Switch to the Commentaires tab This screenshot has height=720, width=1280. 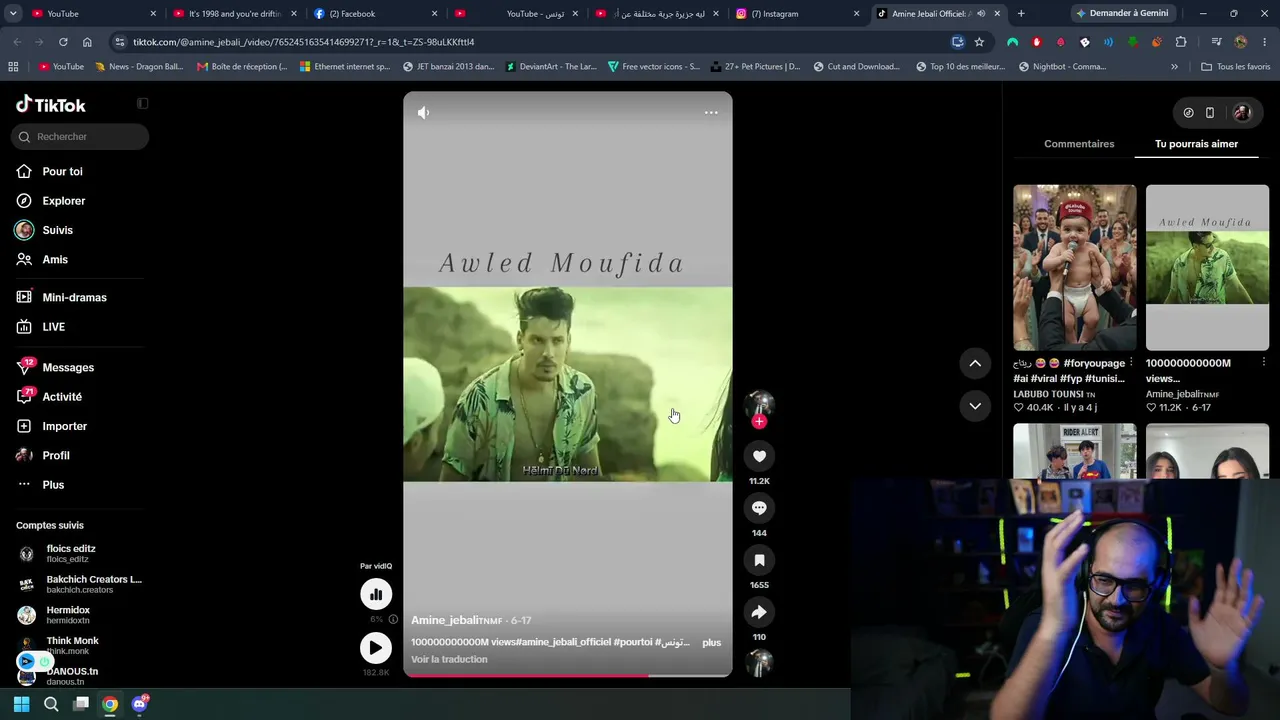(1079, 144)
